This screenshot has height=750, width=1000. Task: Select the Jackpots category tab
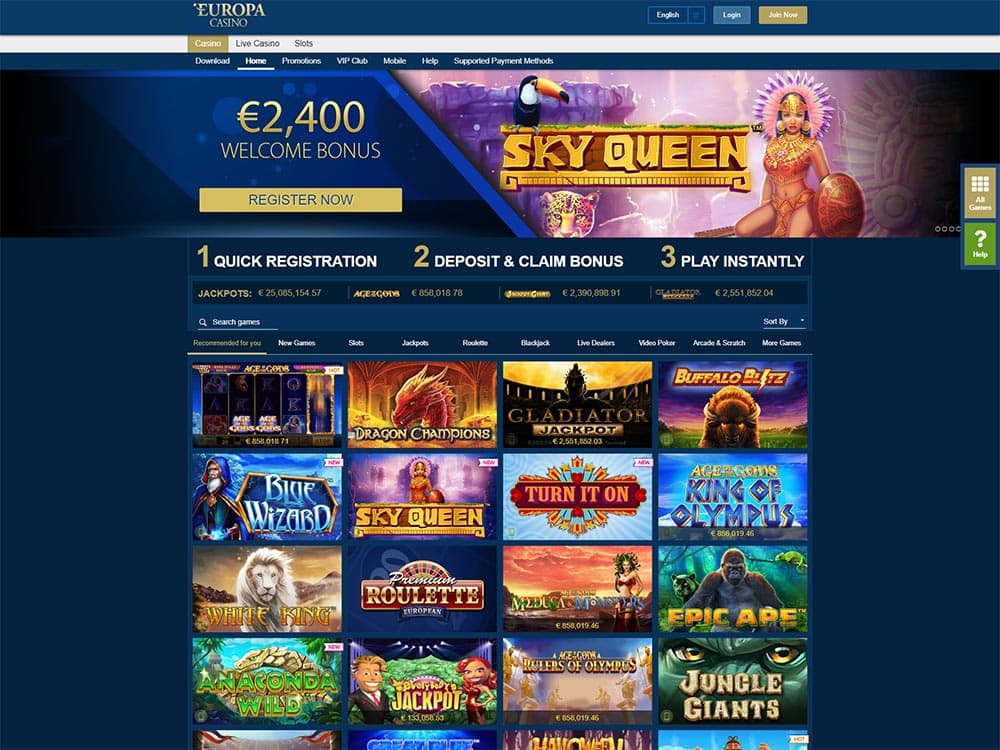[x=415, y=343]
